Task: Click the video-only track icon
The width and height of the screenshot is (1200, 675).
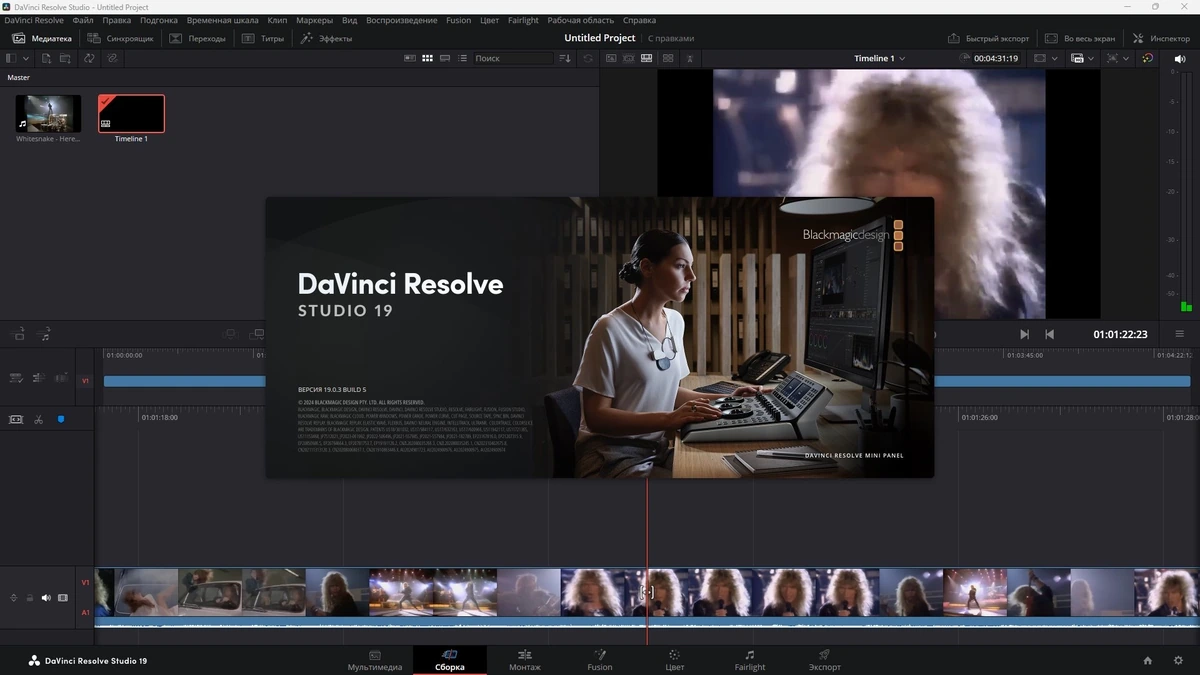Action: coord(18,334)
